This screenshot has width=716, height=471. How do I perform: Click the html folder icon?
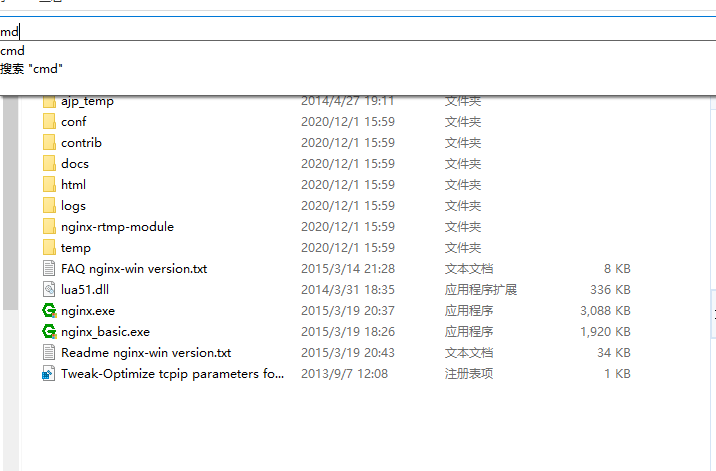49,185
